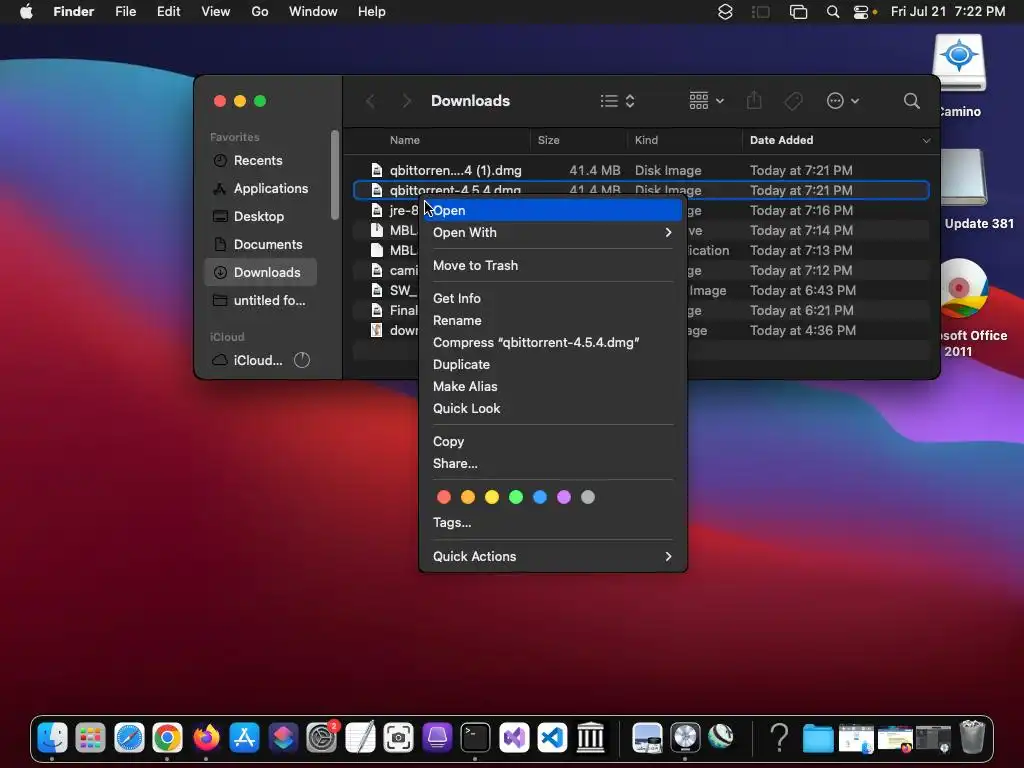
Task: Apply the red tag color
Action: (x=444, y=497)
